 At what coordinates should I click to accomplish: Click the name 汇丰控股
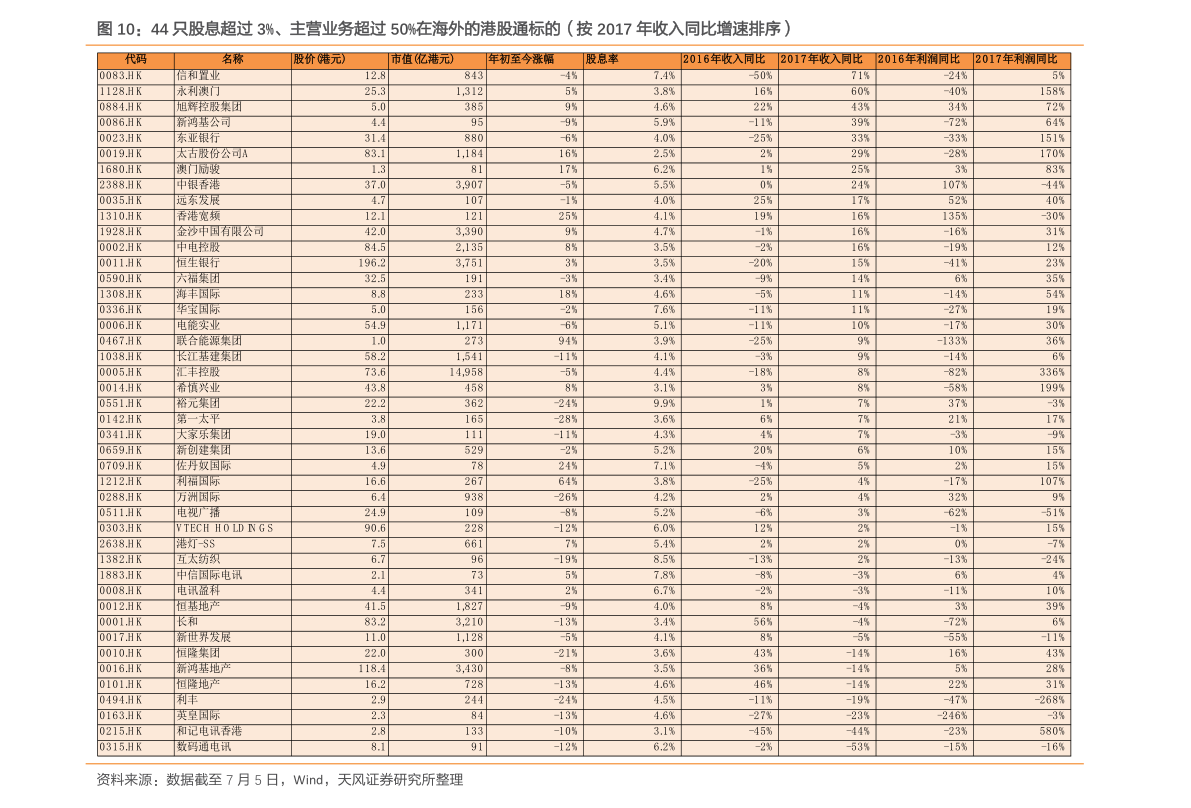198,372
